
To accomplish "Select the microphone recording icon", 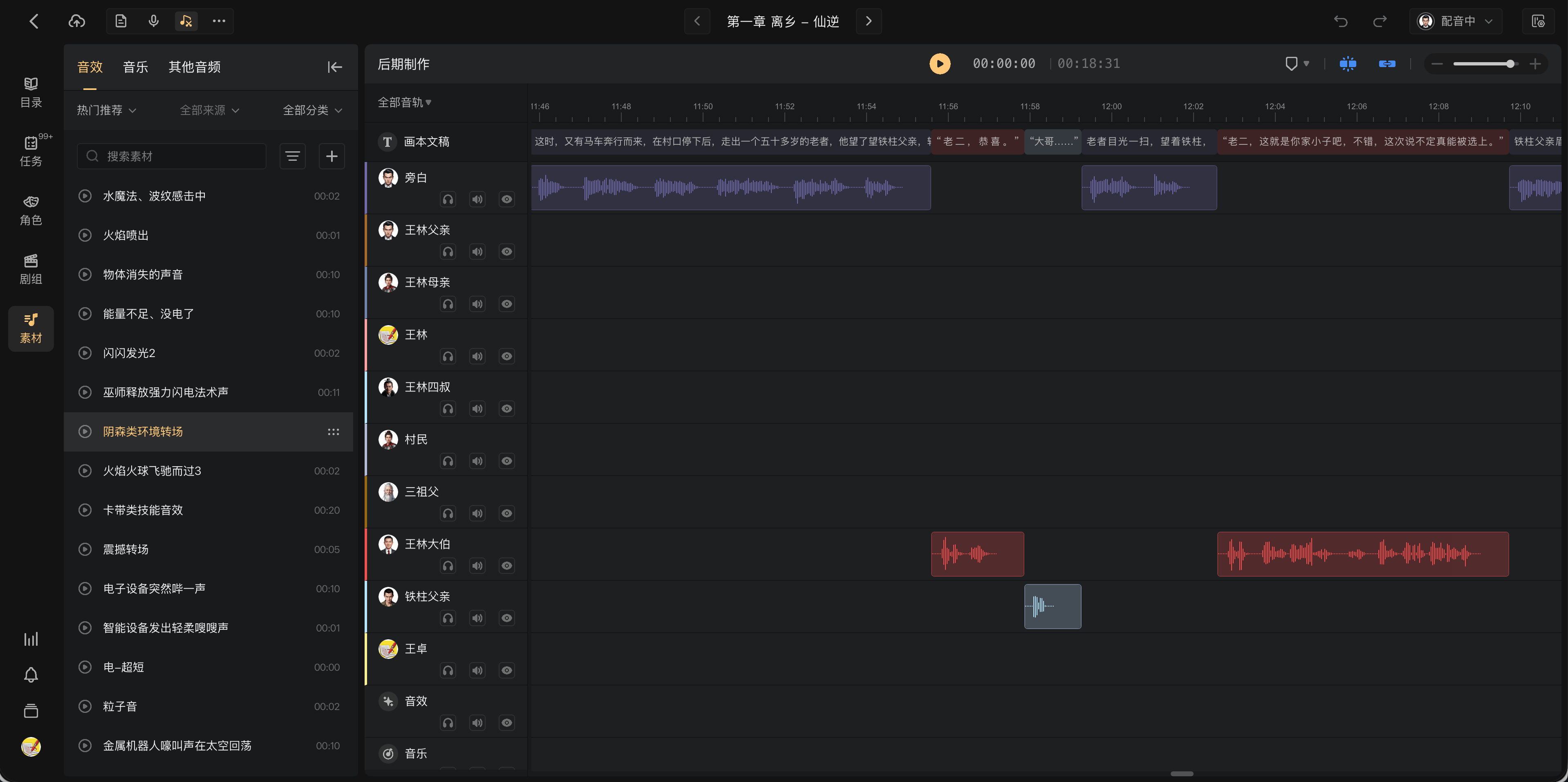I will (x=153, y=21).
